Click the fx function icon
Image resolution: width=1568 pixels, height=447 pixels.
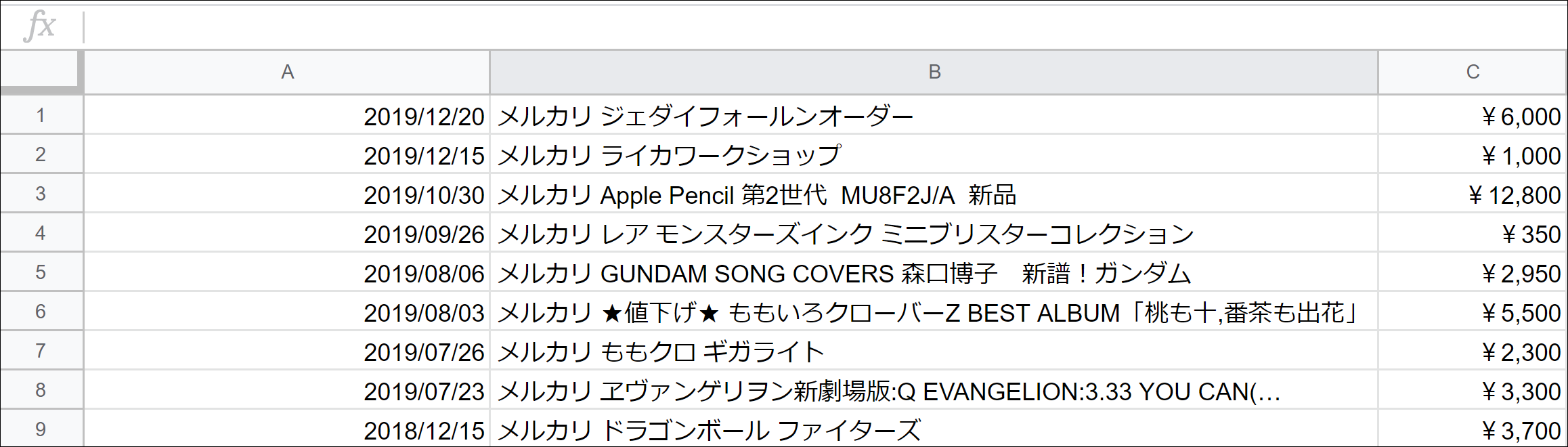[x=39, y=27]
